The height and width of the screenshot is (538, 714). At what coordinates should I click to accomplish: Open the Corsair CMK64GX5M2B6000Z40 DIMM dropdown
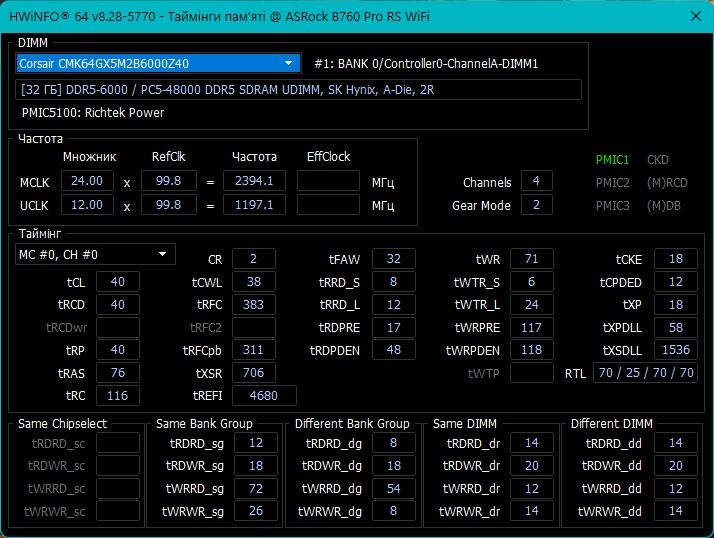click(158, 63)
